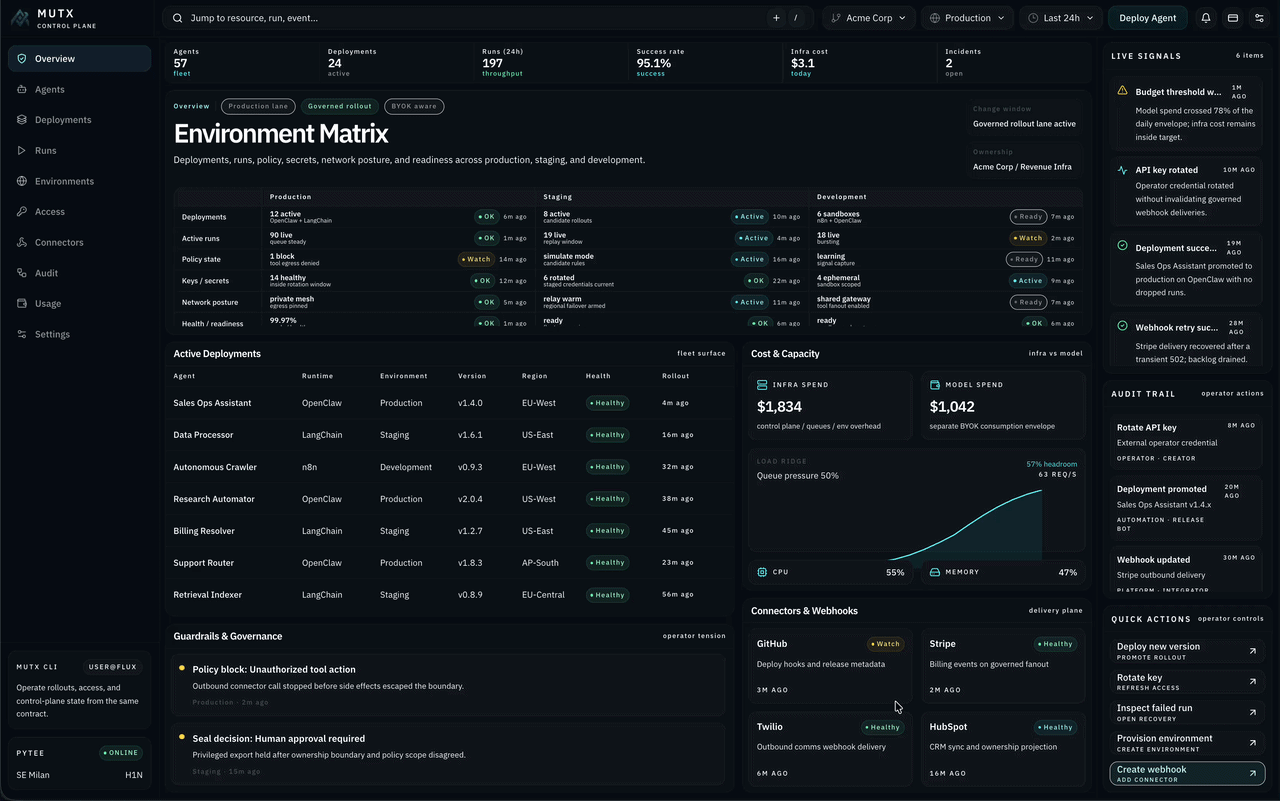
Task: Click the Webhook retry success check icon
Action: click(x=1123, y=326)
